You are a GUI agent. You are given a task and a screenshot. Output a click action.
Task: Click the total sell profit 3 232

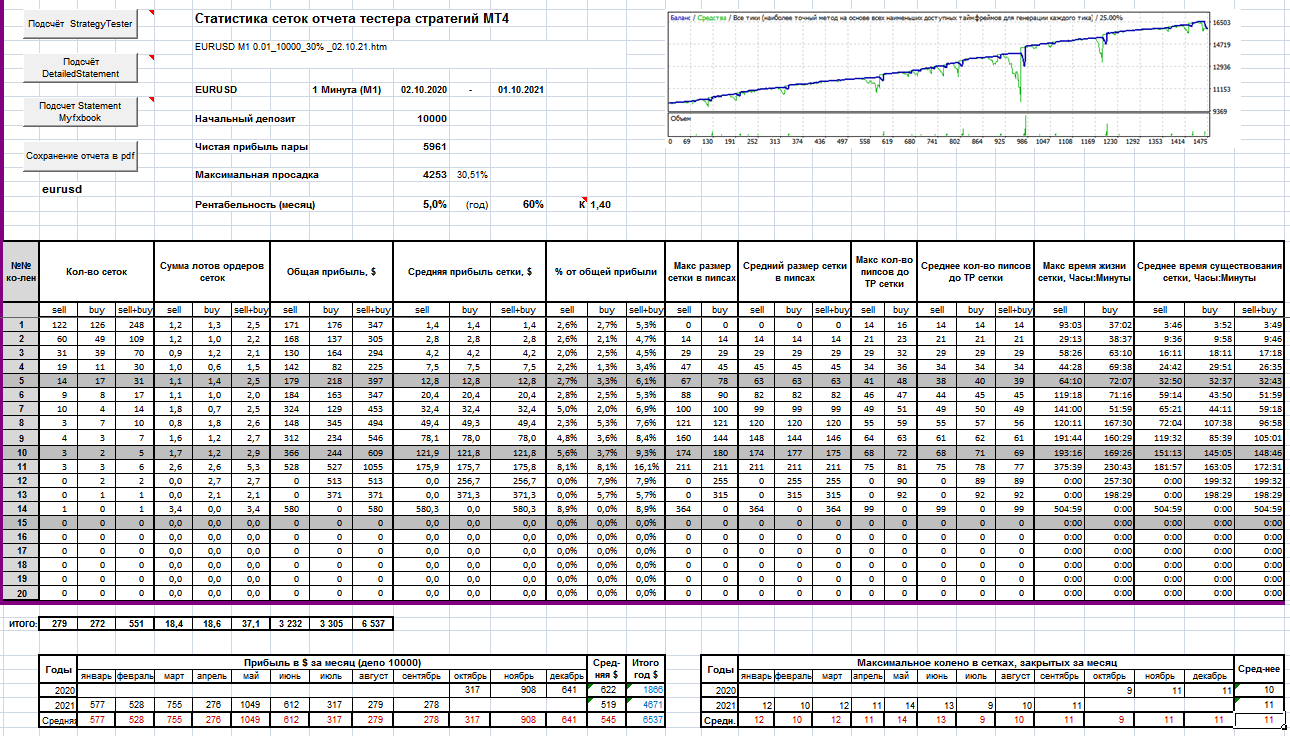tap(292, 624)
